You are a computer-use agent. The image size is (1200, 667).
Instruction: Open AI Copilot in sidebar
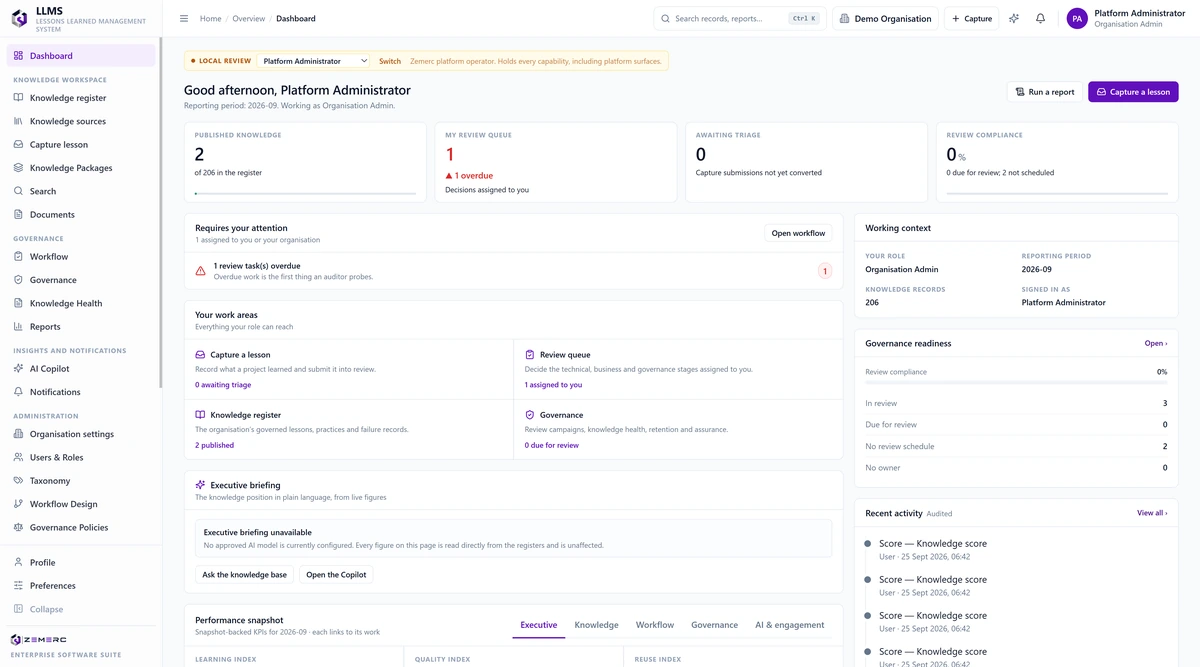pos(80,369)
